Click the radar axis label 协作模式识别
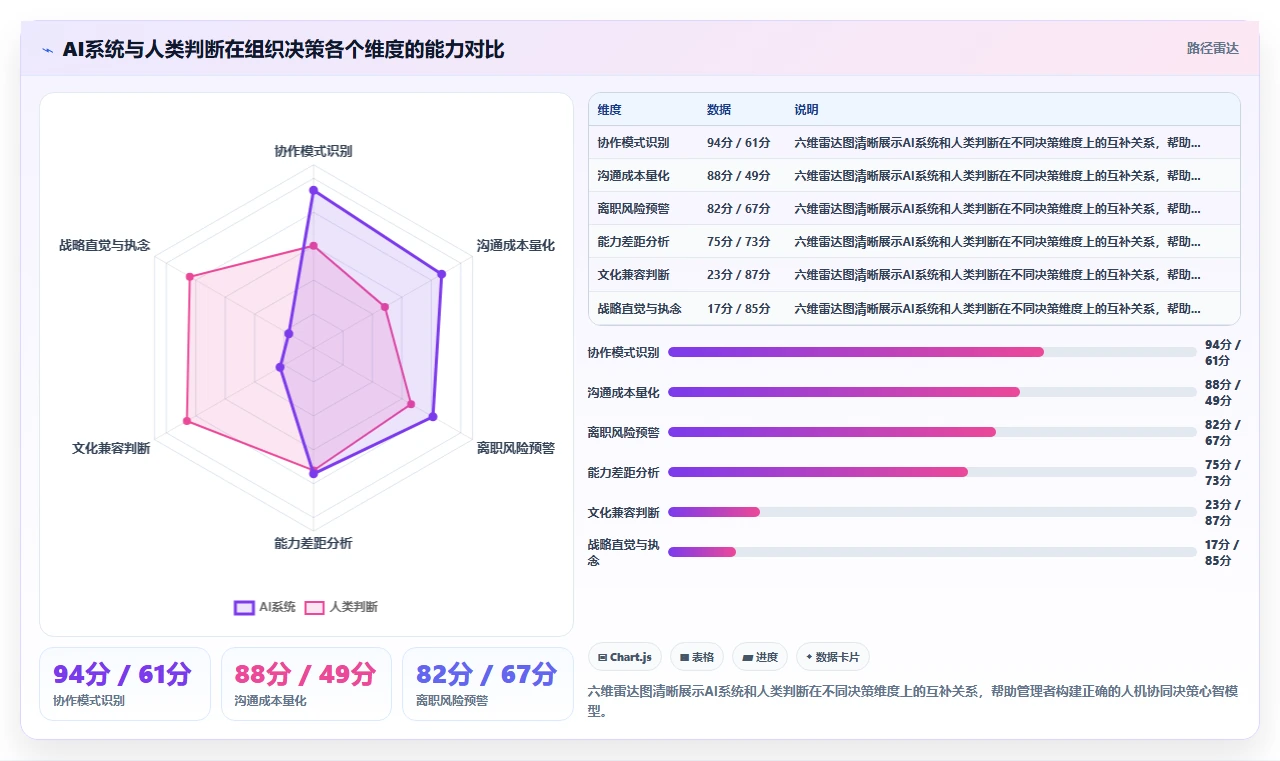 tap(313, 151)
